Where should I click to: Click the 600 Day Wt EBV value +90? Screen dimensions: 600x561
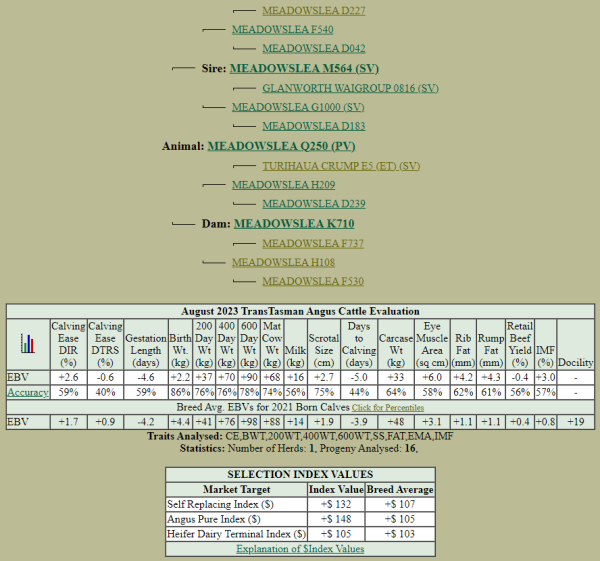(249, 377)
